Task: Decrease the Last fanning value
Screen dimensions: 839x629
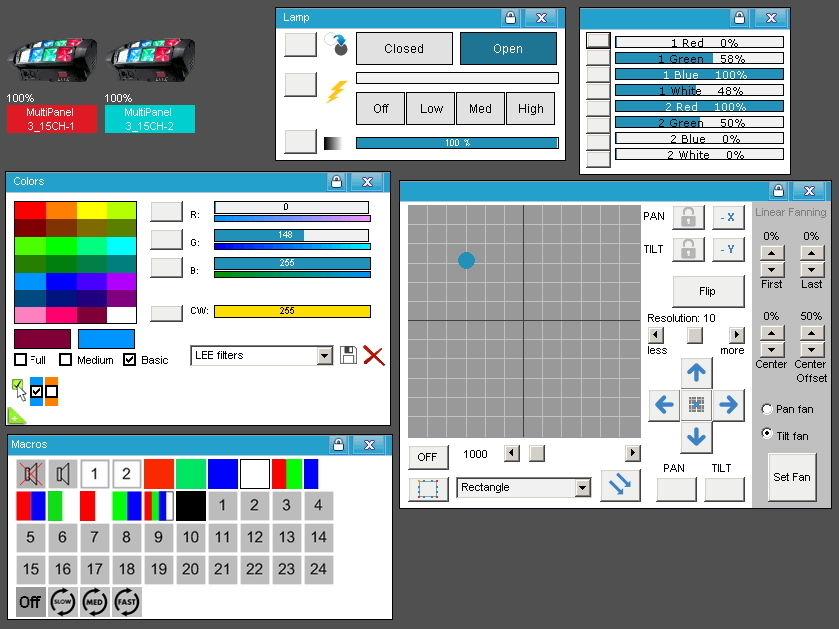Action: [x=812, y=270]
